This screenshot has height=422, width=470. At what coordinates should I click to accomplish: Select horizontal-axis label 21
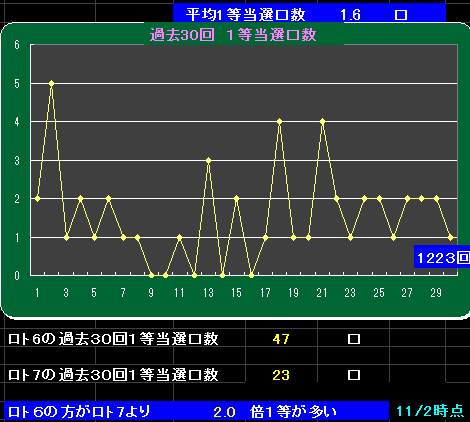tap(322, 293)
